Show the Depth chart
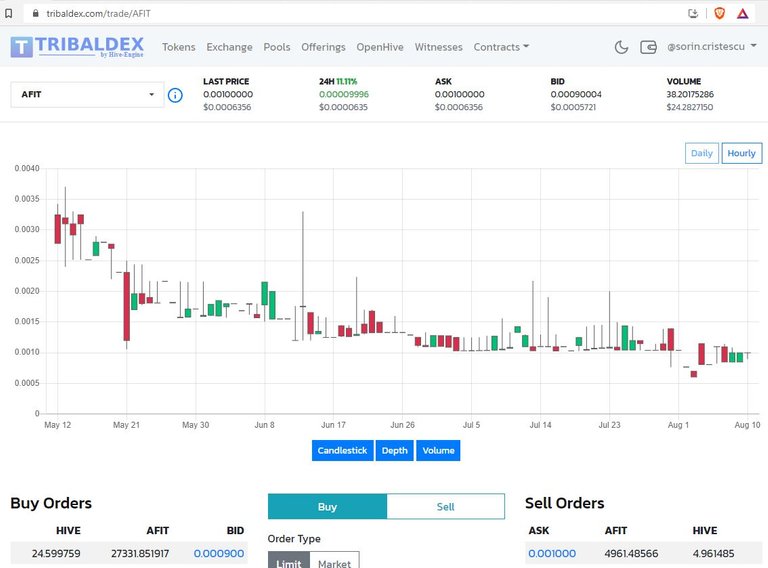Screen dimensions: 768x568 [394, 450]
